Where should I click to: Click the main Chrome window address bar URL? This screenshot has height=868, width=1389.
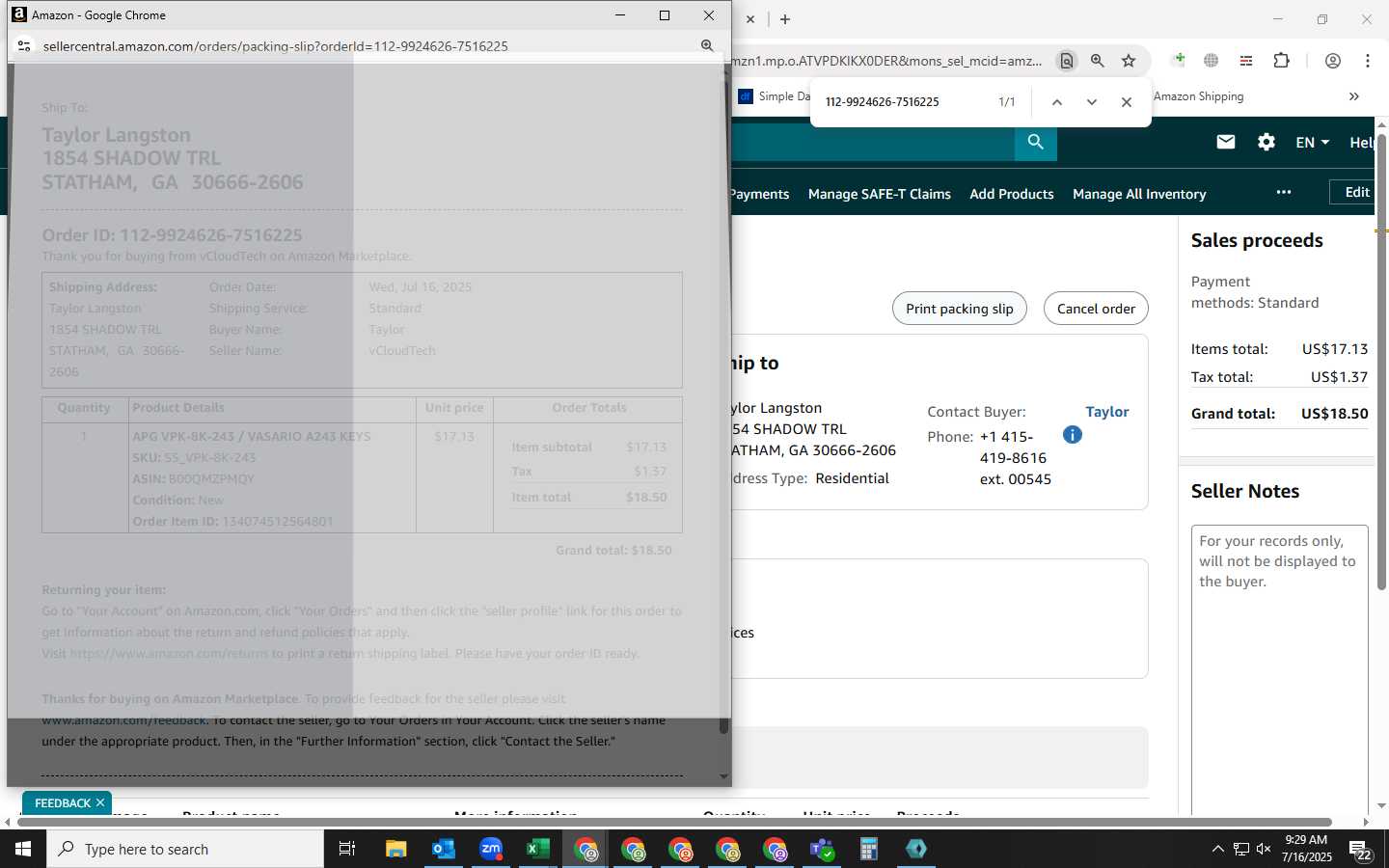pos(887,61)
